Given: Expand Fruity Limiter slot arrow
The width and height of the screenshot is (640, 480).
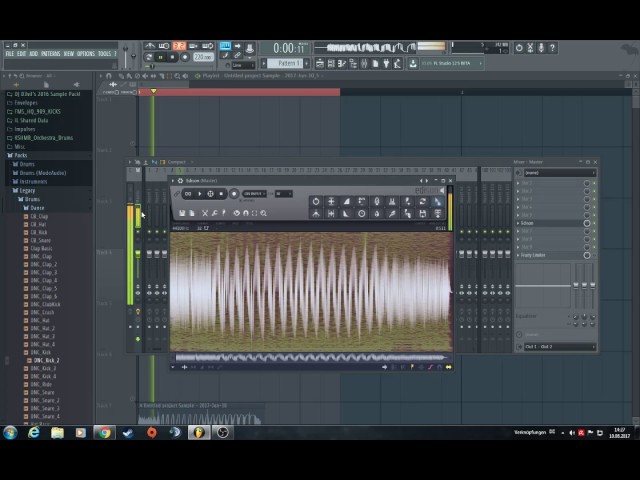Looking at the screenshot, I should pos(518,255).
